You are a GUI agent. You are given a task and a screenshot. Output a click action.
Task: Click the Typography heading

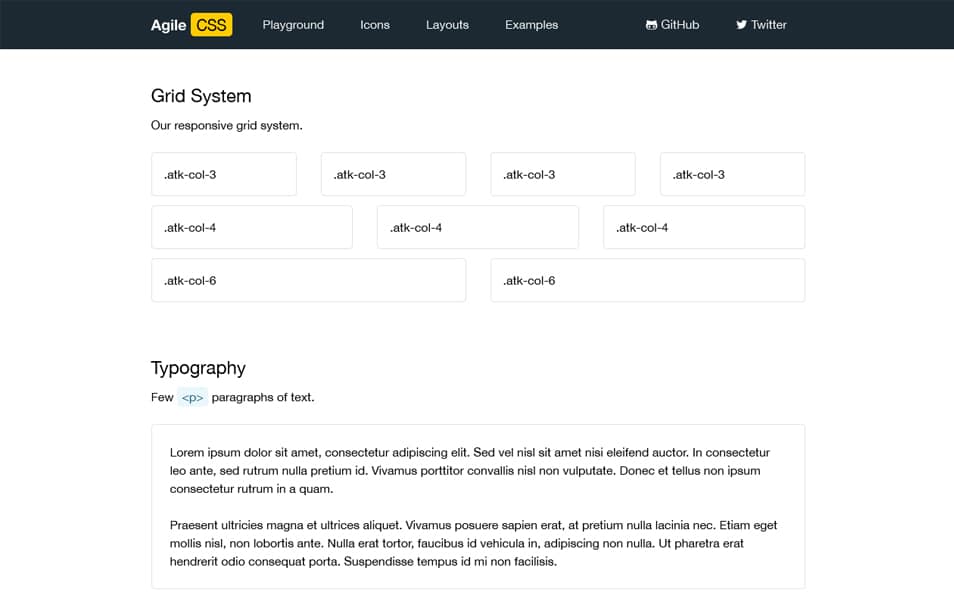pyautogui.click(x=198, y=368)
